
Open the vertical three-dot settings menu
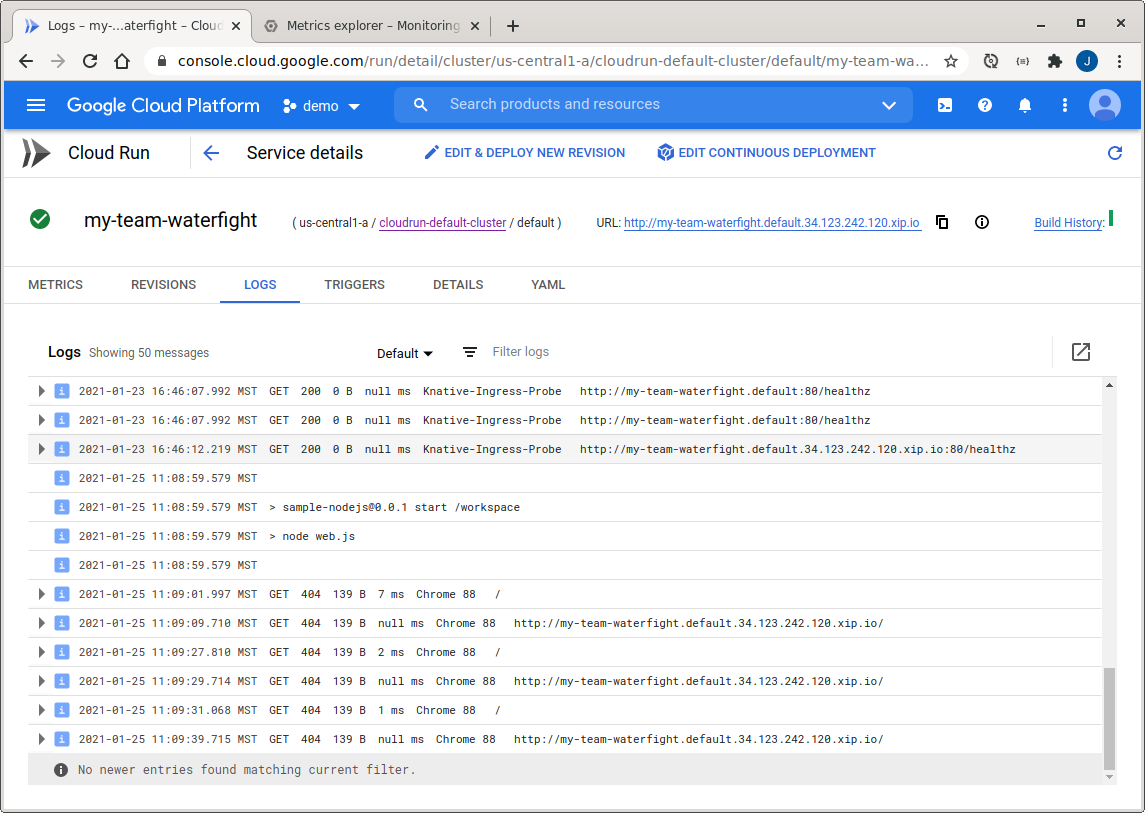[x=1065, y=105]
